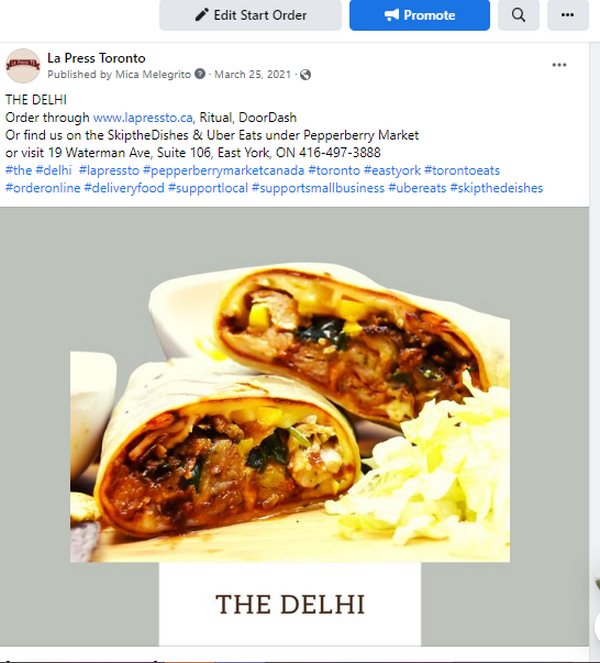Open the post options ellipsis menu

point(559,65)
